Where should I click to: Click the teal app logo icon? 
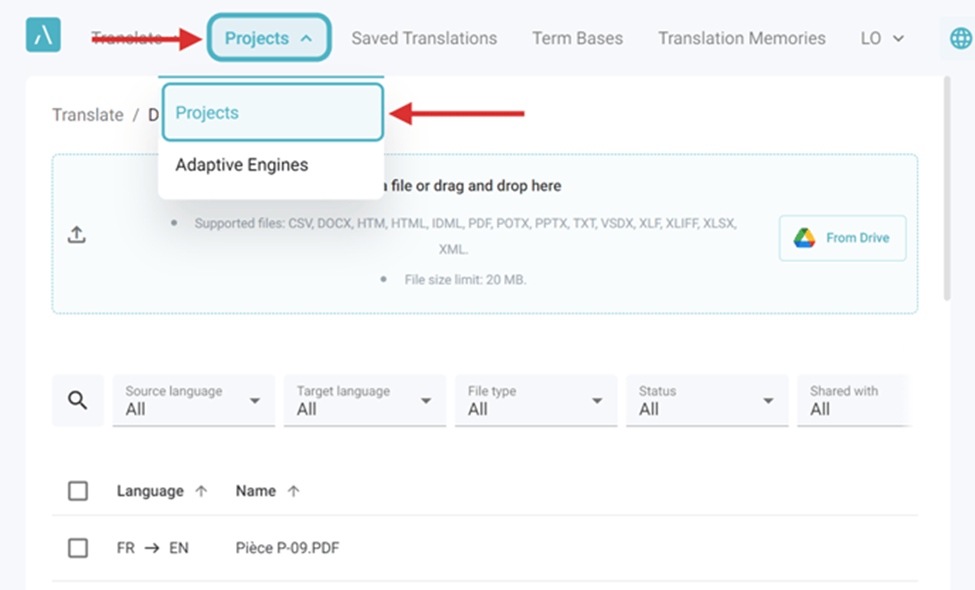tap(43, 35)
